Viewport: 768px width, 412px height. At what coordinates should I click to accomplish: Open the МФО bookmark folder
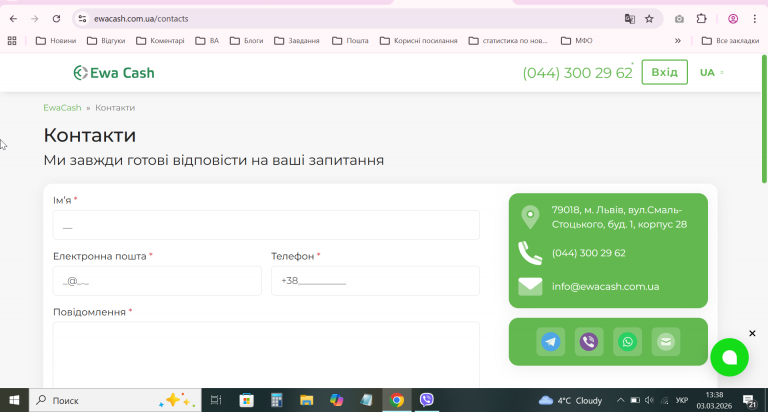576,41
